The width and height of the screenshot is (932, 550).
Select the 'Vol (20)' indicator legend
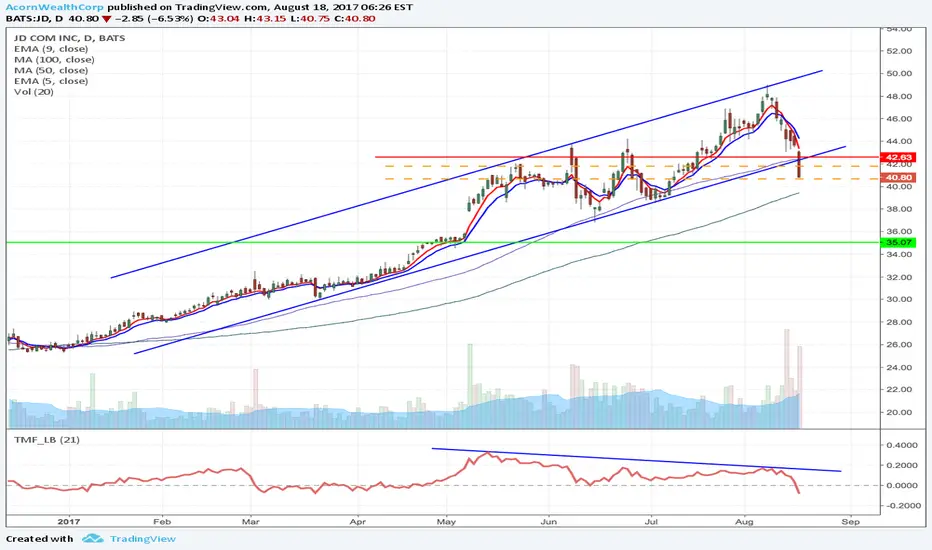tap(33, 92)
